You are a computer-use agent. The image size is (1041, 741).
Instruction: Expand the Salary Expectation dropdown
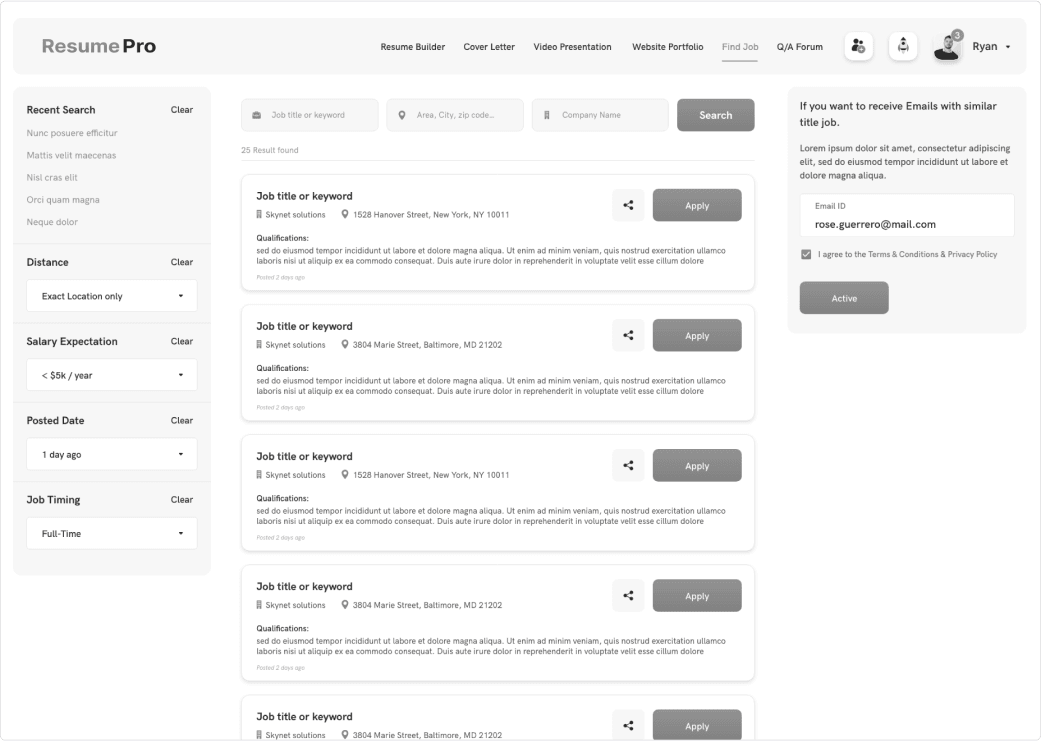point(111,374)
